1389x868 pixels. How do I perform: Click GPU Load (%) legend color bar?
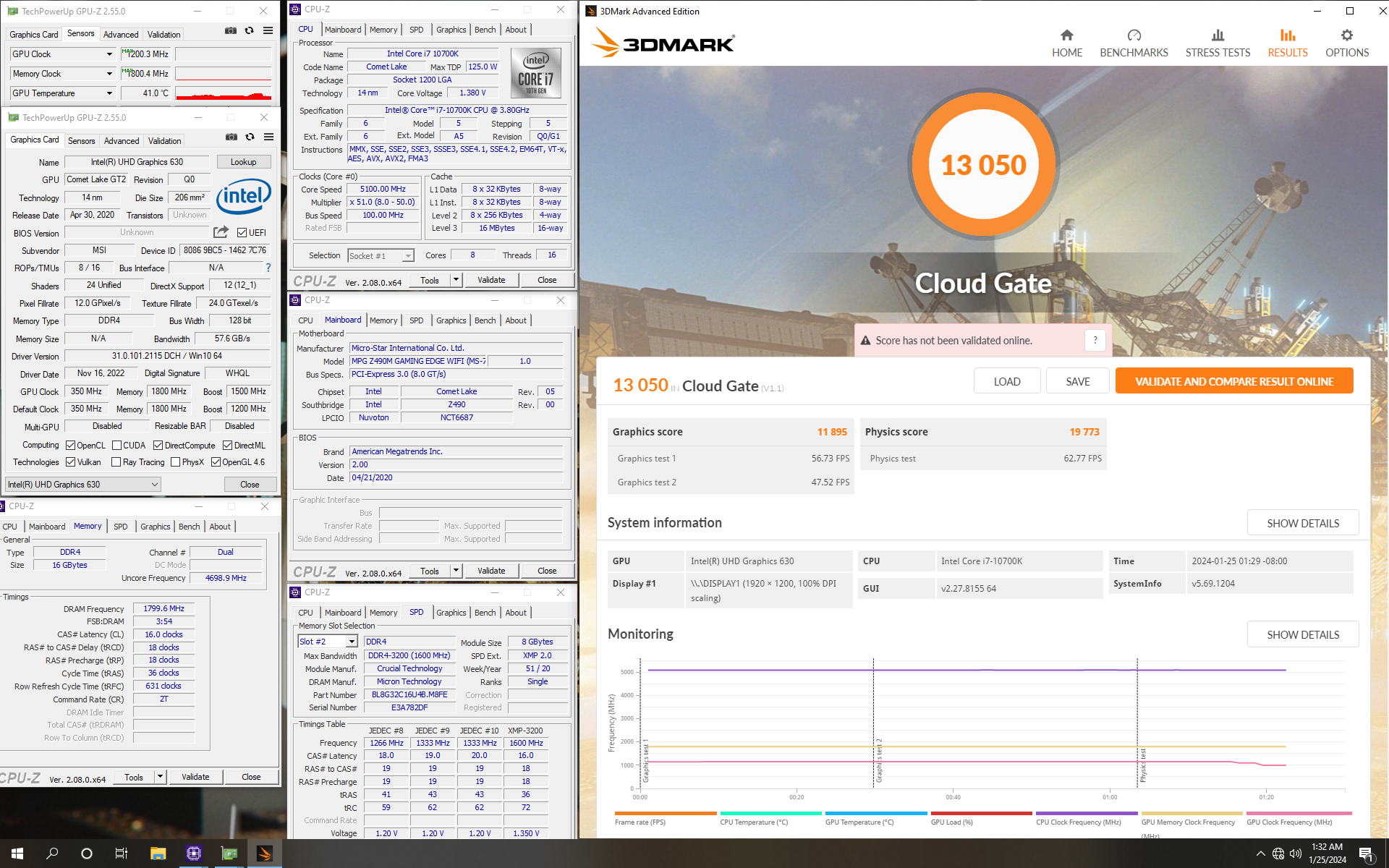[982, 813]
